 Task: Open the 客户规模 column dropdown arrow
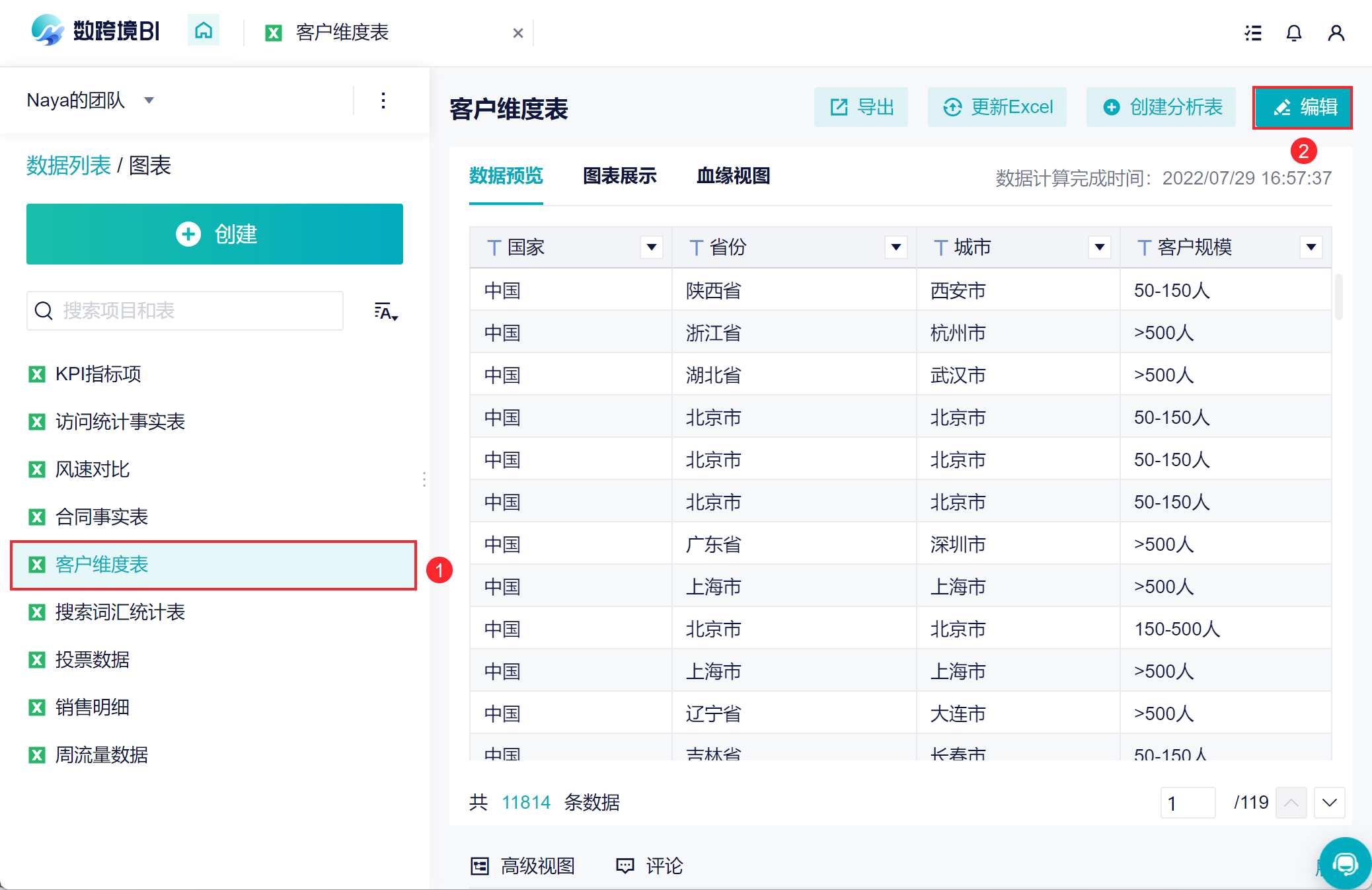[1311, 247]
